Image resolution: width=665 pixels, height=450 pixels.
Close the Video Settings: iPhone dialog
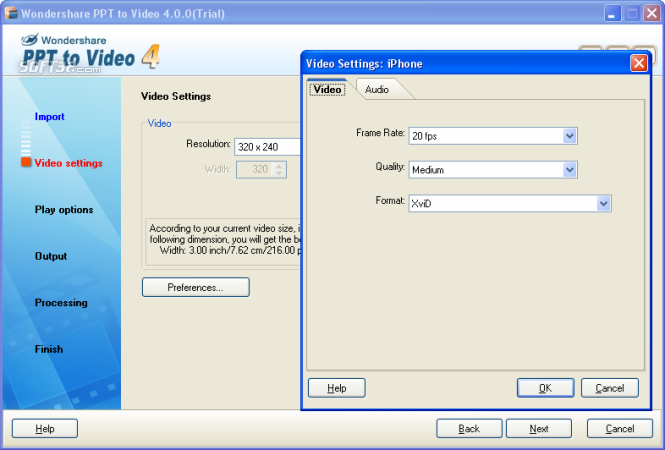pos(639,64)
